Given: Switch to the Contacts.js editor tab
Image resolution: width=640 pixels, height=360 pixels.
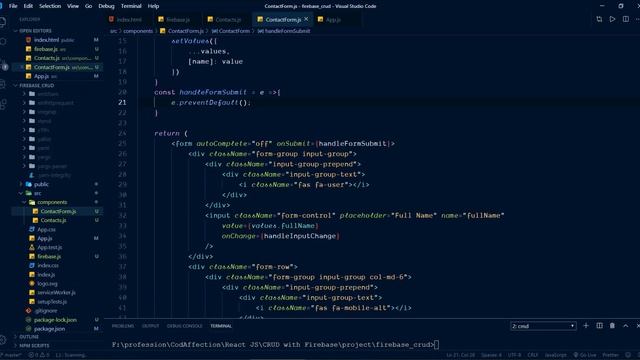Looking at the screenshot, I should 227,20.
